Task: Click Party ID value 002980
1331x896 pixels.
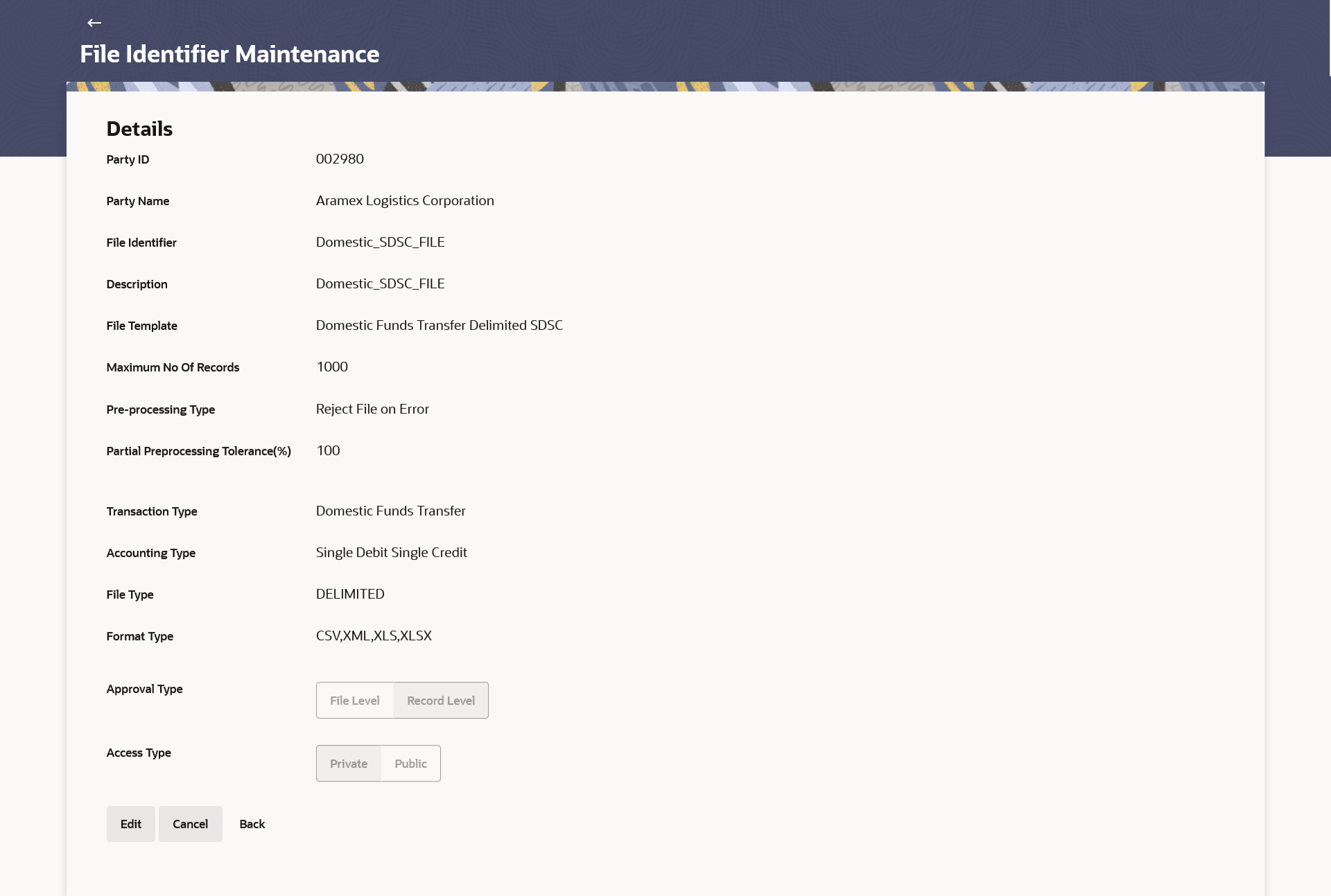Action: click(340, 159)
